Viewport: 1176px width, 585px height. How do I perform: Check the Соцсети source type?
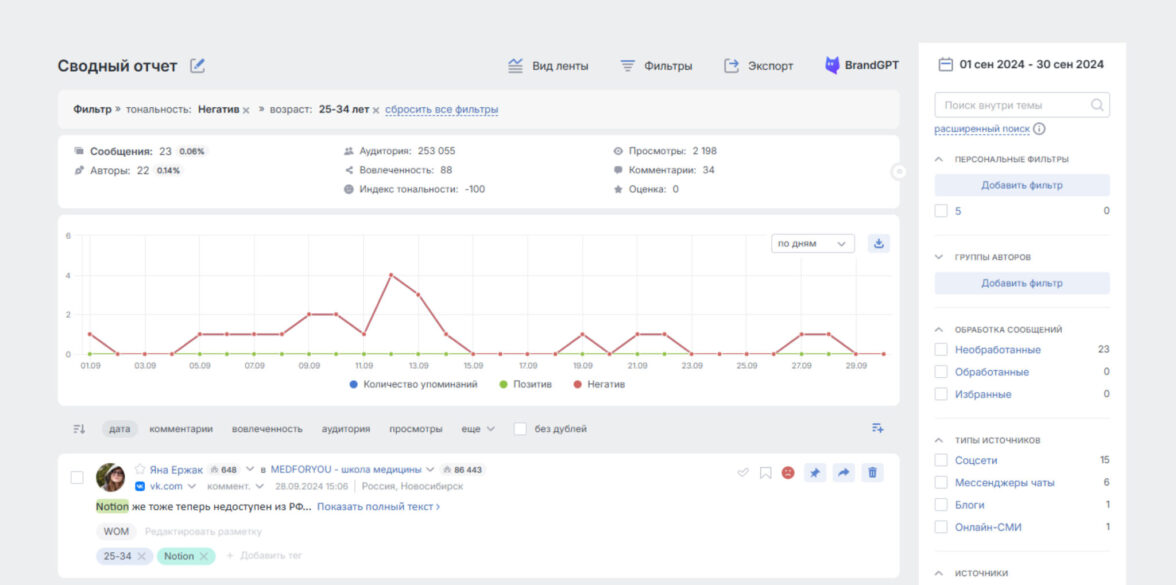coord(941,460)
